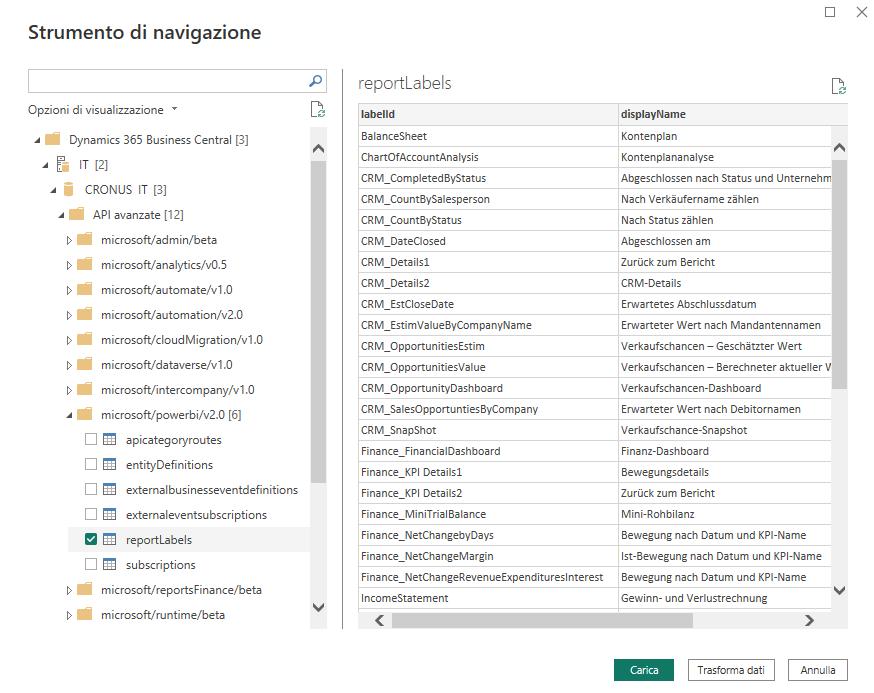This screenshot has height=693, width=874.
Task: Expand microsoft/cloudMigration/v1.0 folder arrow
Action: click(69, 340)
